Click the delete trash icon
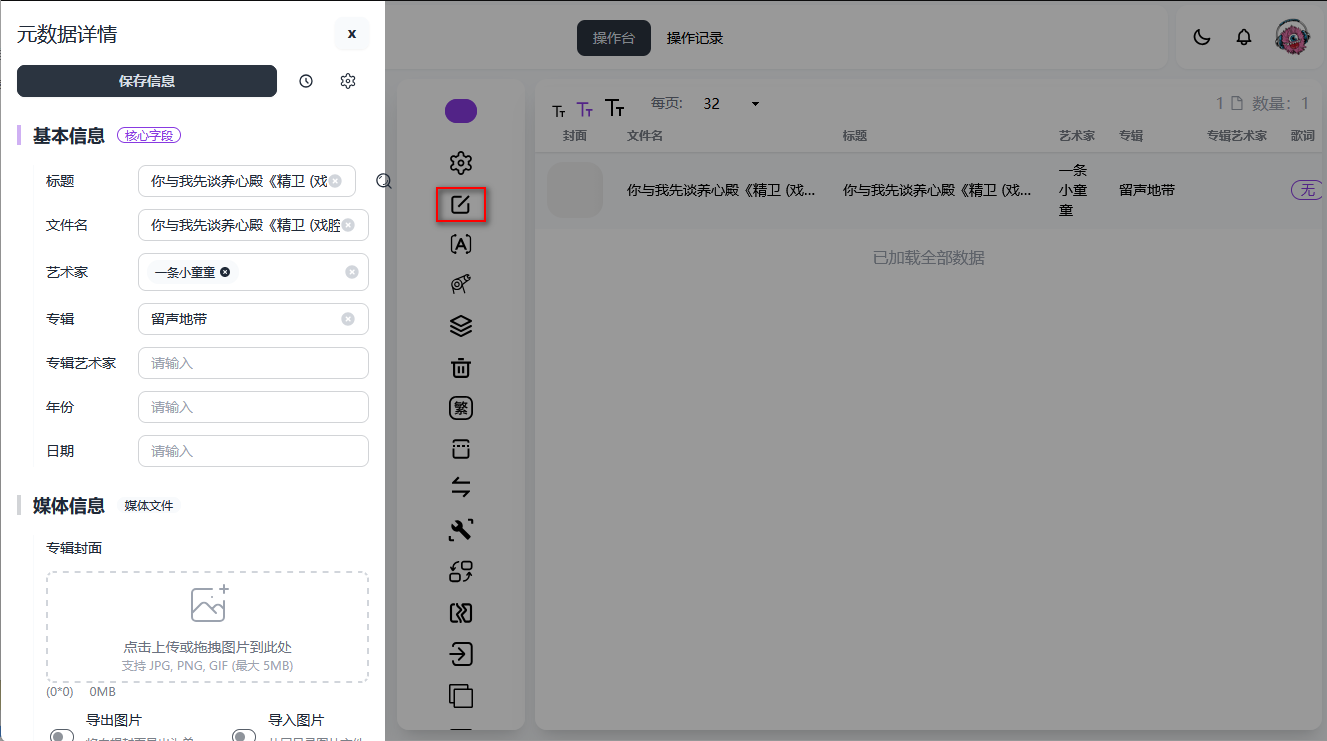Image resolution: width=1327 pixels, height=741 pixels. tap(460, 367)
